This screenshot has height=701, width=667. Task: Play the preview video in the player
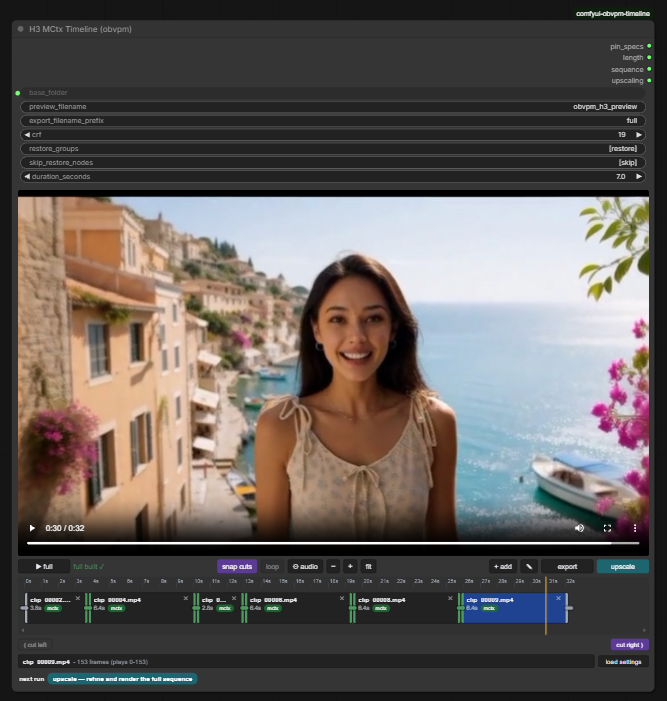[32, 528]
